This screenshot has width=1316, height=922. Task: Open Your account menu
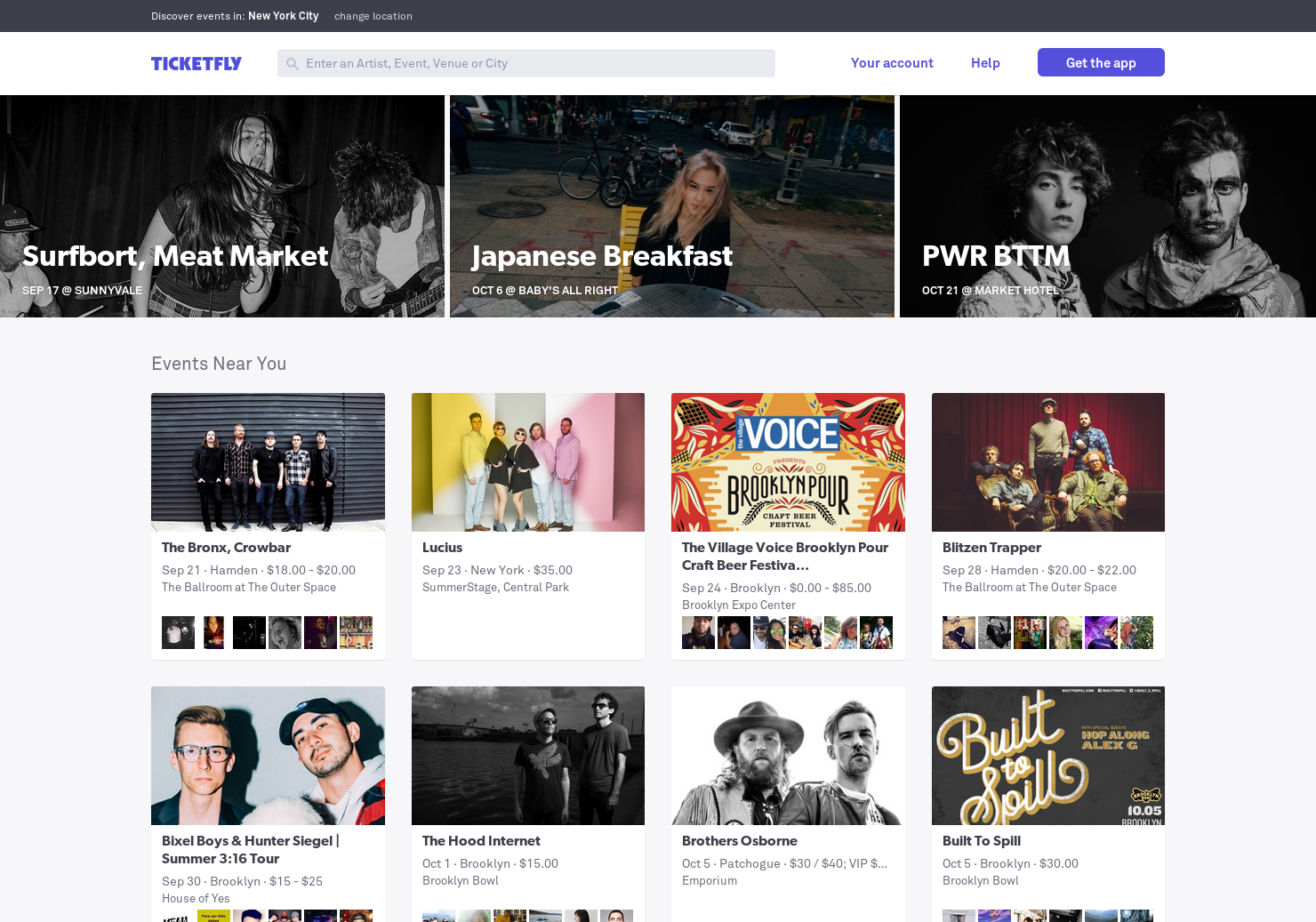pos(892,62)
